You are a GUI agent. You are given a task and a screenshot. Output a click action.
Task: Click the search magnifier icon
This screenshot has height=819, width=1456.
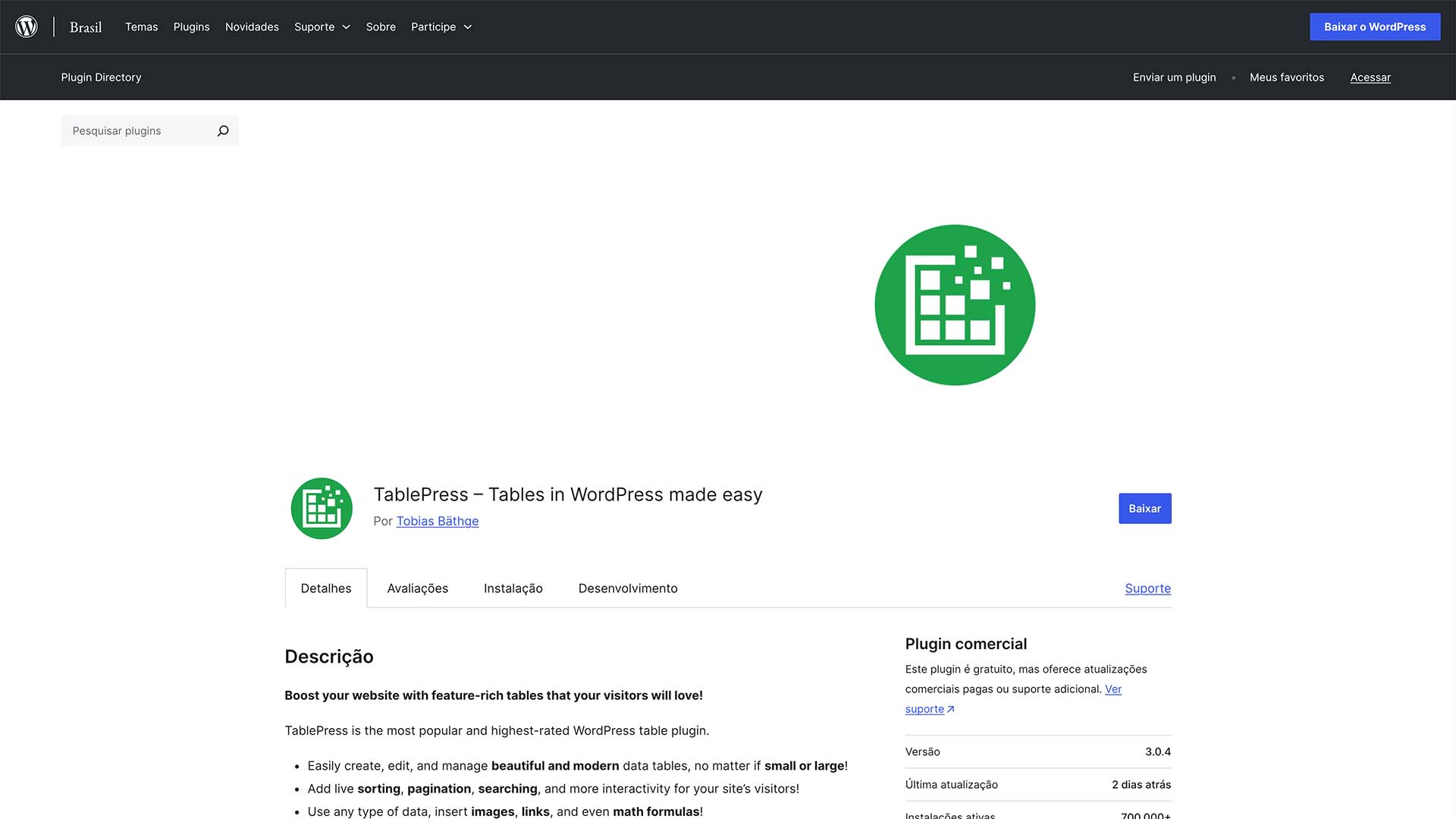[223, 130]
